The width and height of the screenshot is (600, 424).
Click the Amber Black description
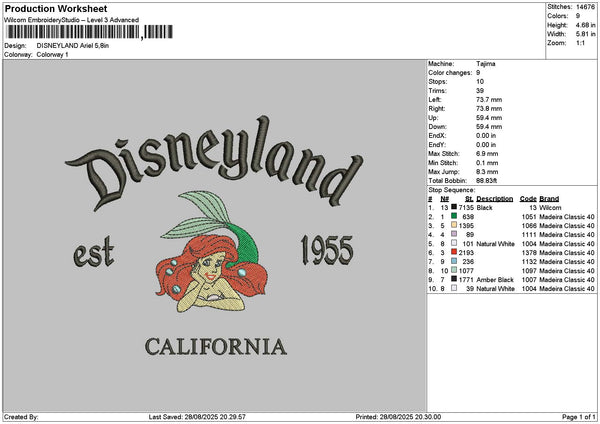pos(495,280)
